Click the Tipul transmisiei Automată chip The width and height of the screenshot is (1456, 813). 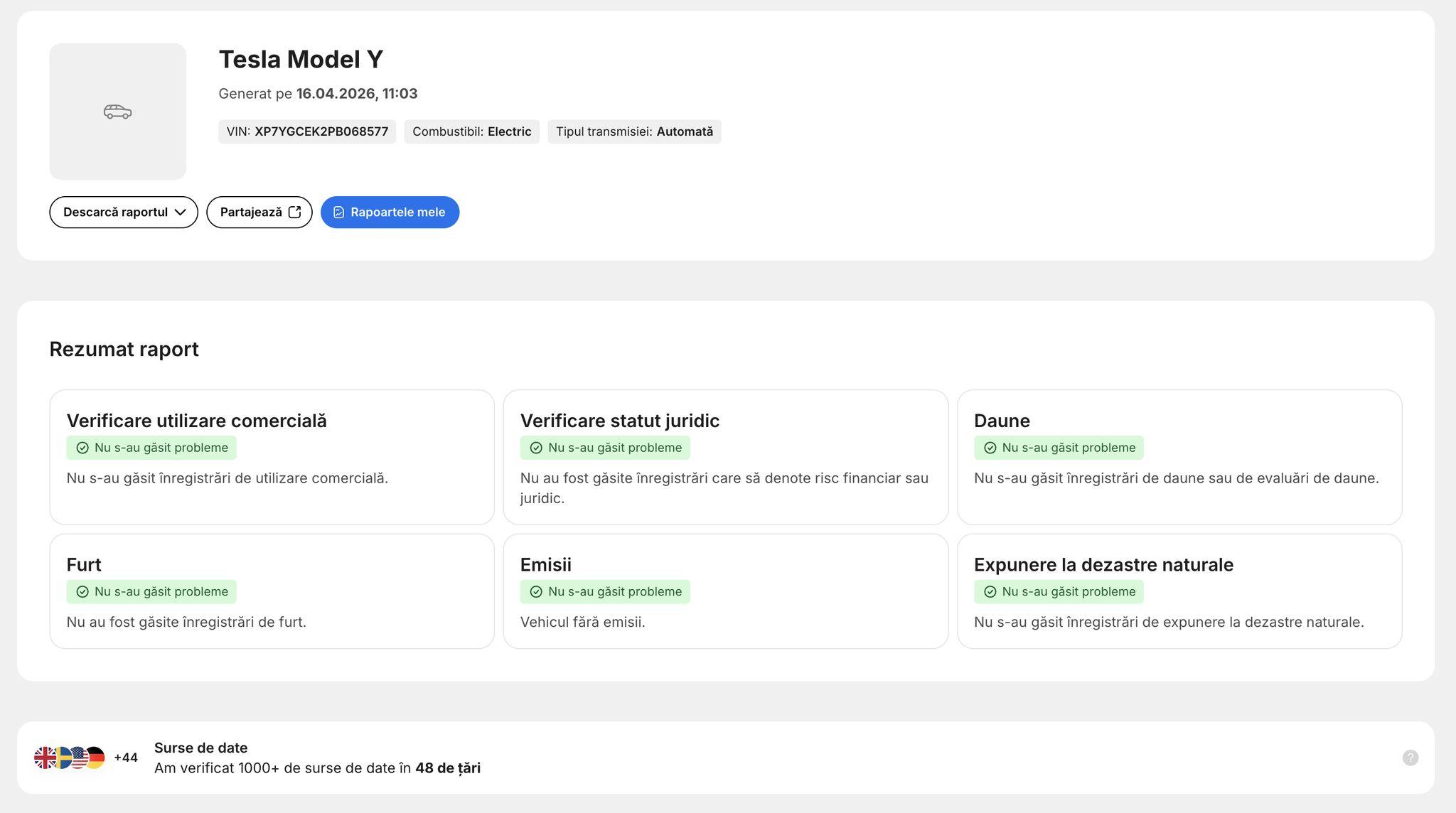pyautogui.click(x=634, y=131)
